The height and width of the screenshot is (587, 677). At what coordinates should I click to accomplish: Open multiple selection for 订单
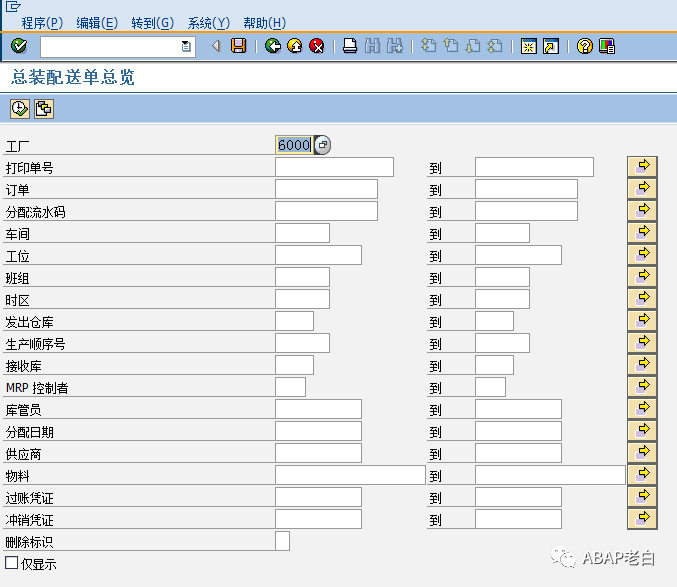pyautogui.click(x=642, y=188)
